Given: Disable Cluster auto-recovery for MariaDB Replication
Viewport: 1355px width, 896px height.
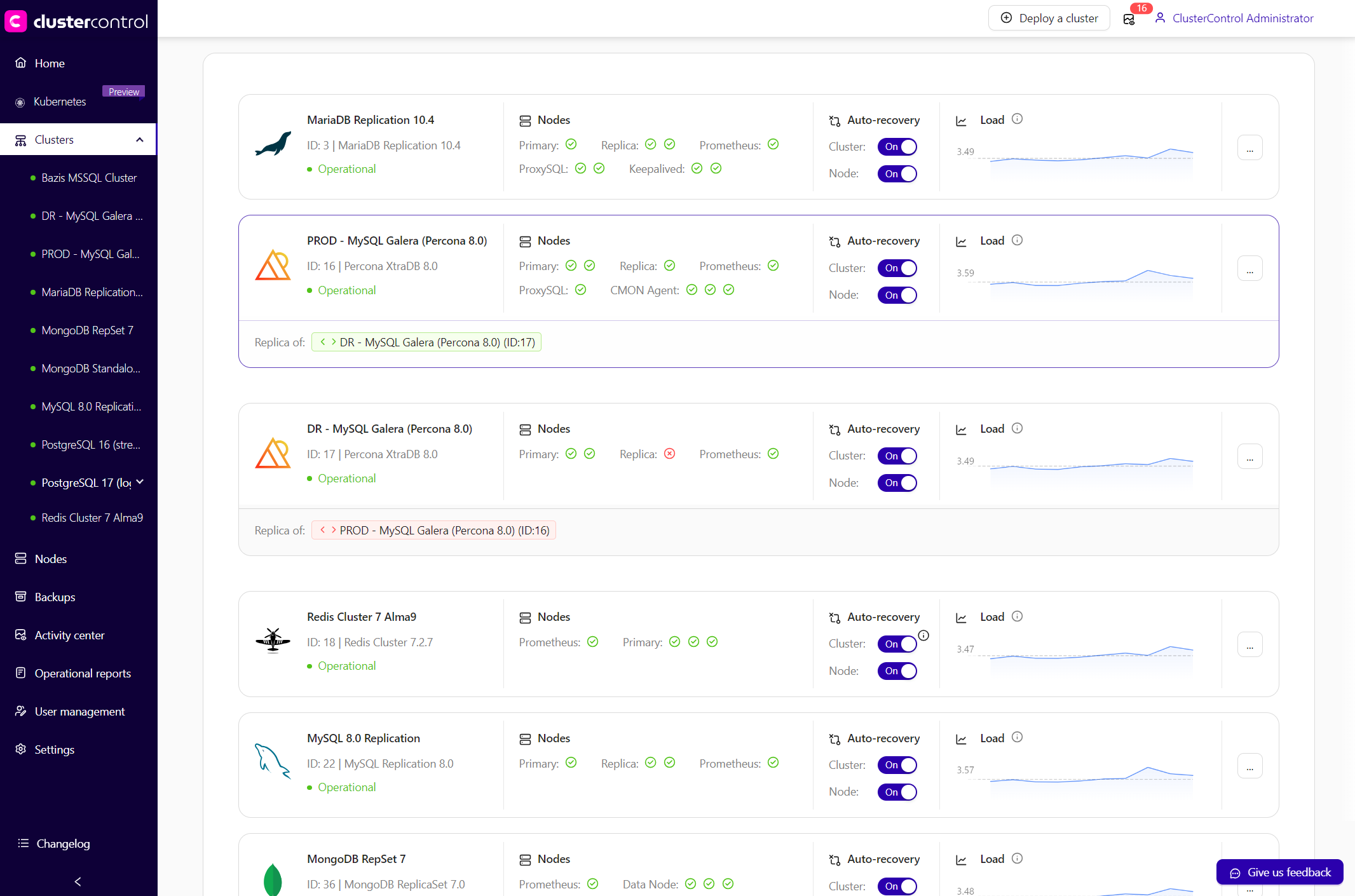Looking at the screenshot, I should click(897, 147).
